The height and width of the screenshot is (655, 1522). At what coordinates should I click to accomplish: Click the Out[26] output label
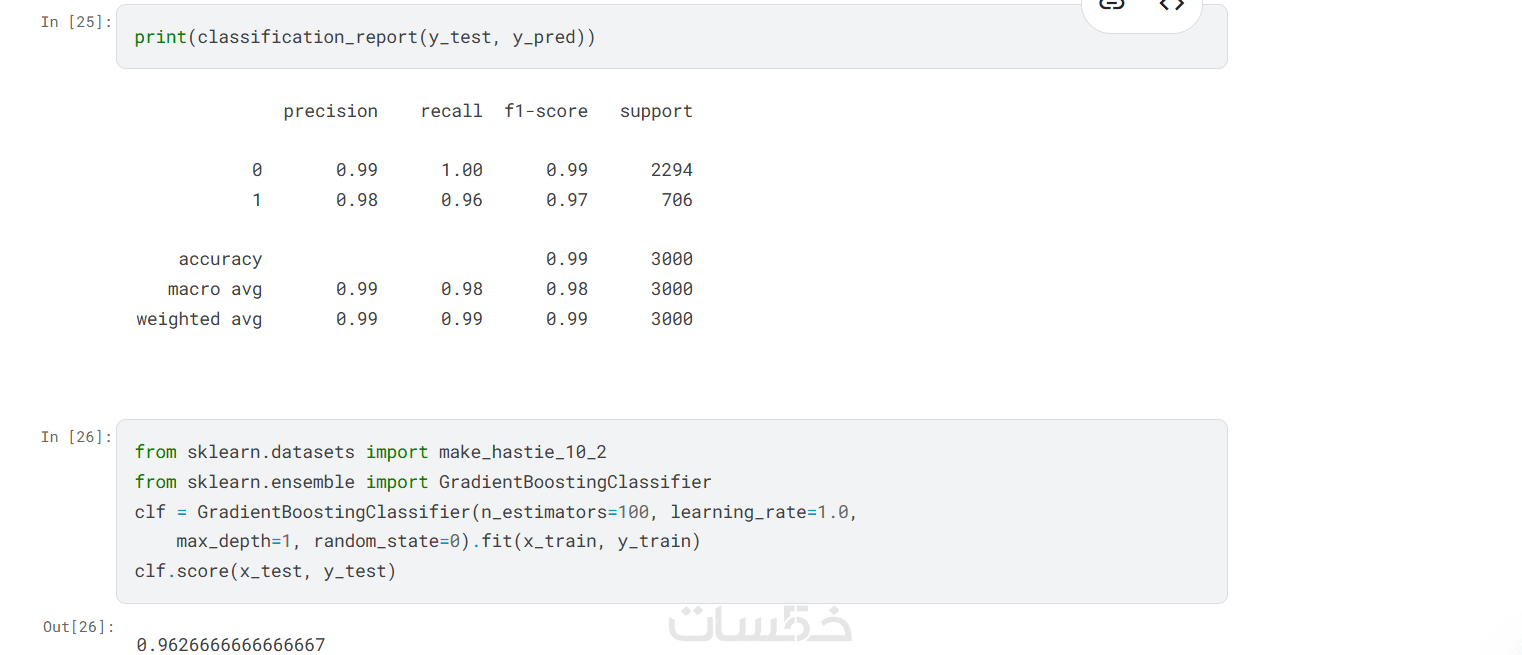(78, 627)
